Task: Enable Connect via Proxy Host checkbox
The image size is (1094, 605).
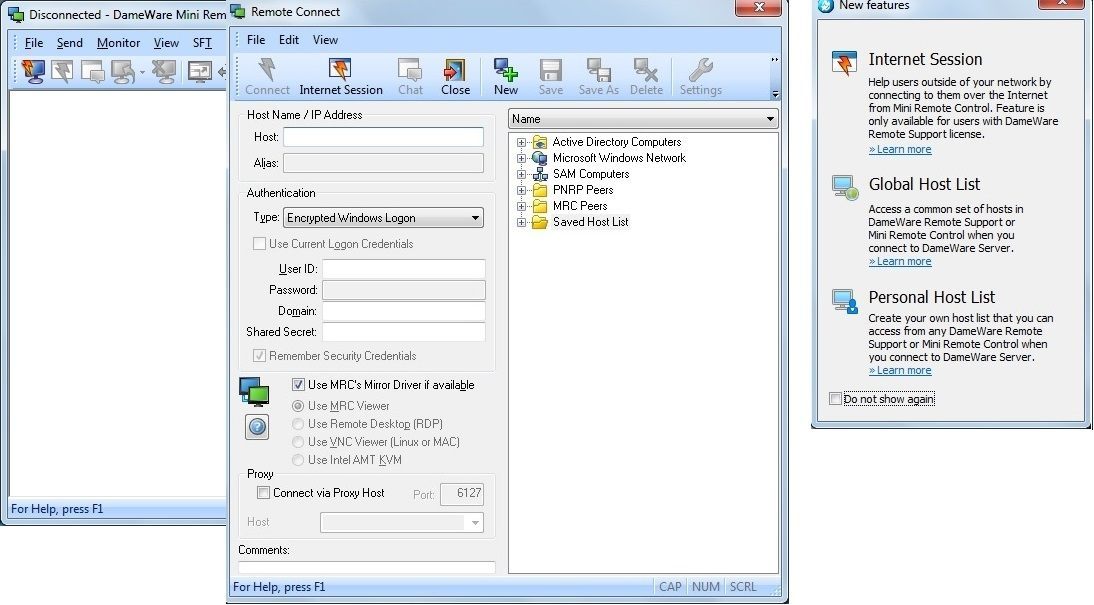Action: pos(263,493)
